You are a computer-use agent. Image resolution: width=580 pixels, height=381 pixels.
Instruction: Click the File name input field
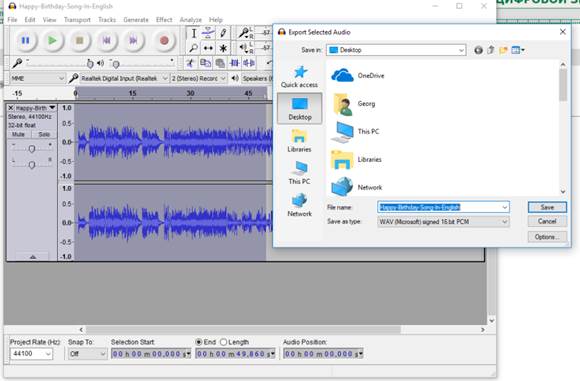pyautogui.click(x=443, y=207)
